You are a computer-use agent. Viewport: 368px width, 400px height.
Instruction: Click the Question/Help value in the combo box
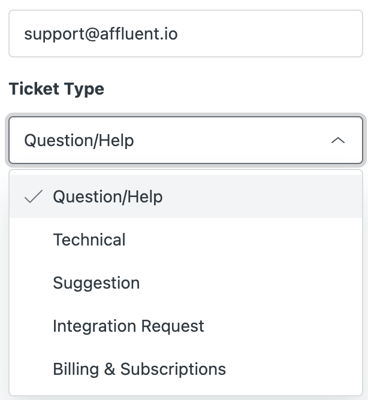pyautogui.click(x=79, y=140)
